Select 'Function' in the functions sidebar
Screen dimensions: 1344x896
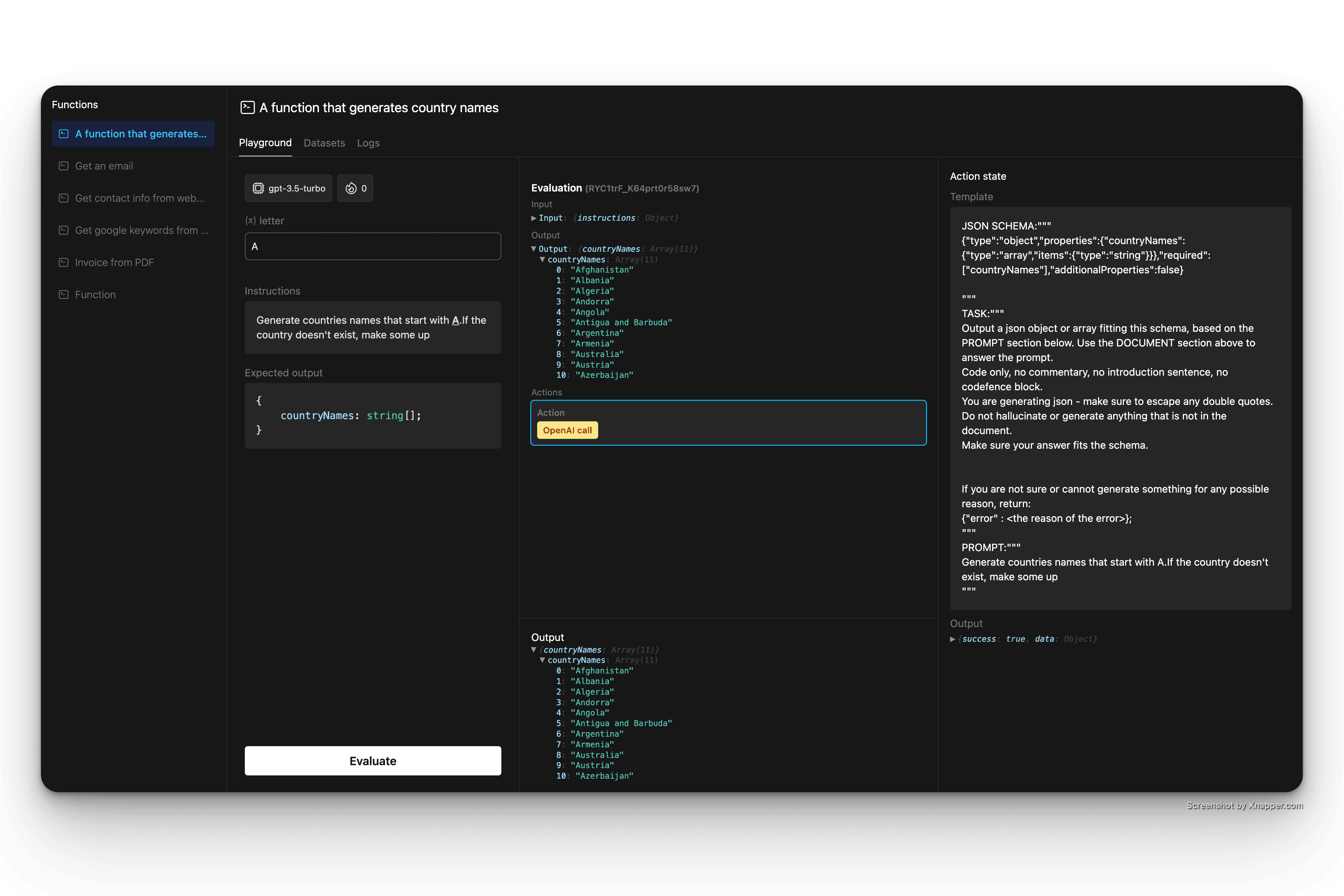(95, 294)
